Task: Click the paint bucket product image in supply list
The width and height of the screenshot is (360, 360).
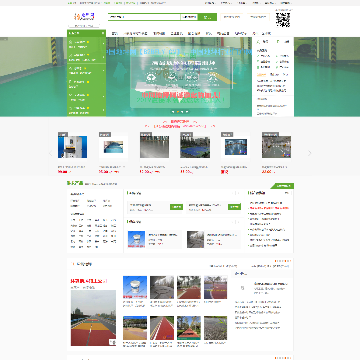Action: tap(136, 239)
